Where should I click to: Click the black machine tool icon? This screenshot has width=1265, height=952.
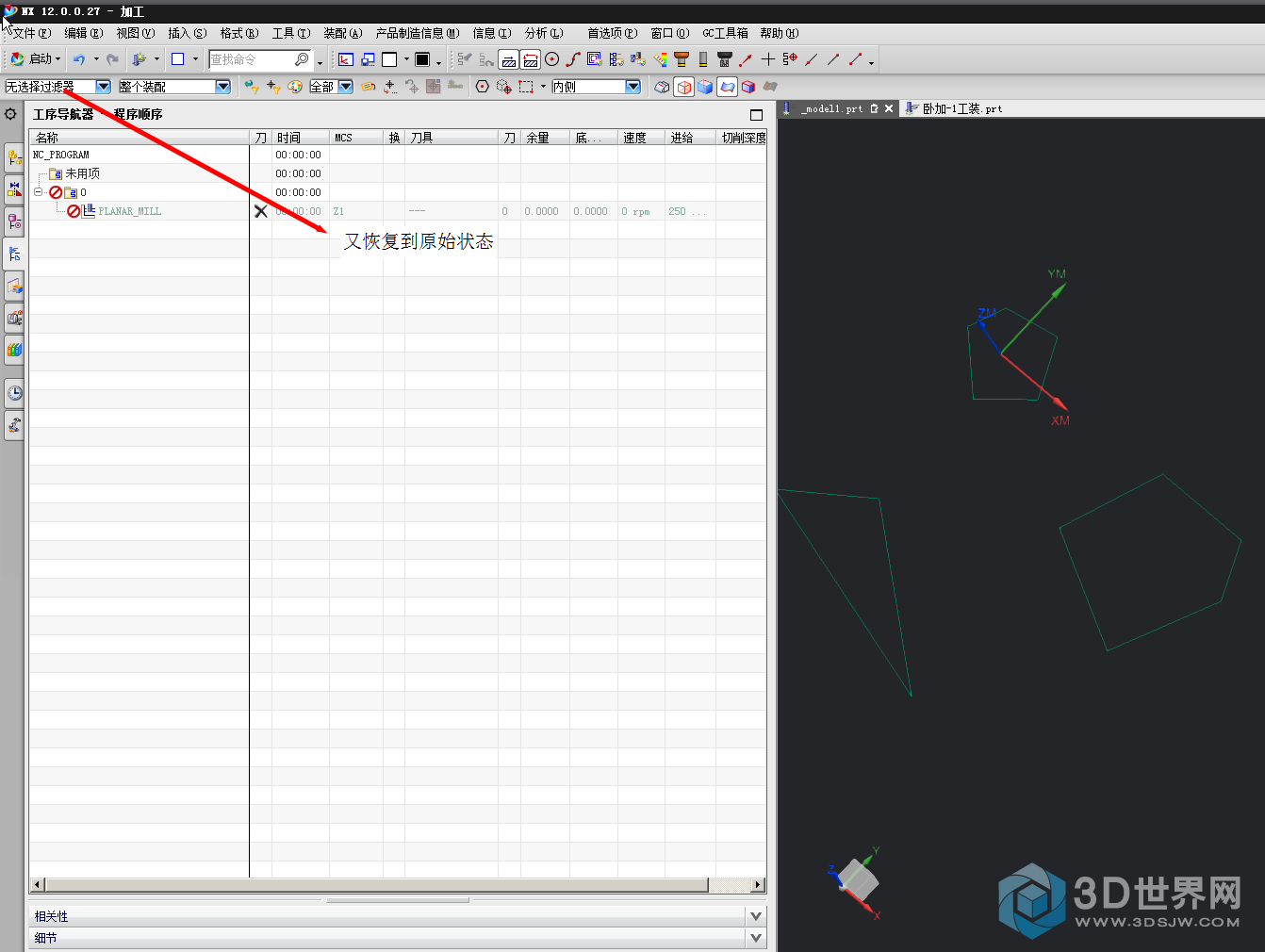pos(725,59)
